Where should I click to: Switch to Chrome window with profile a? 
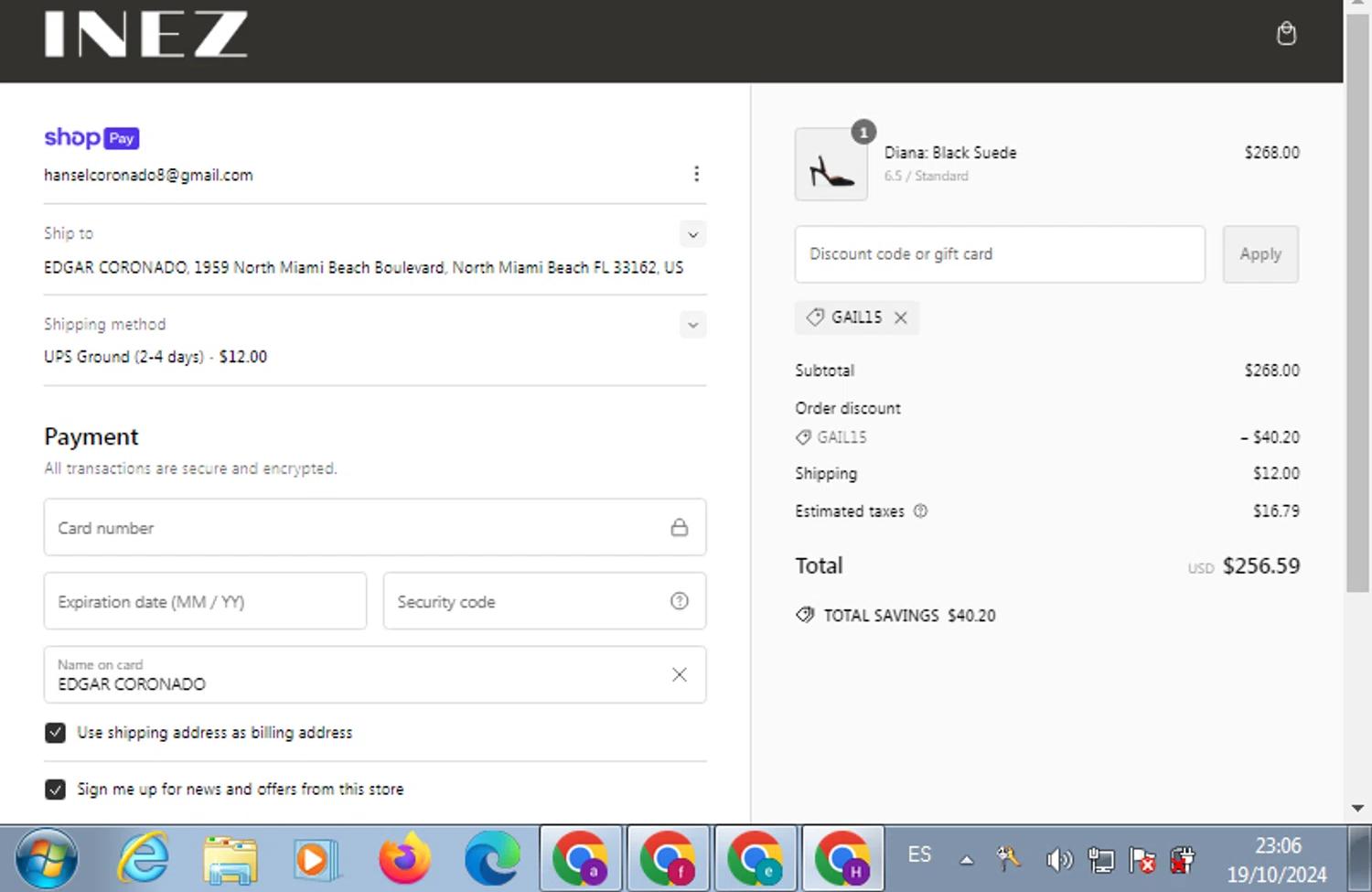pos(580,859)
